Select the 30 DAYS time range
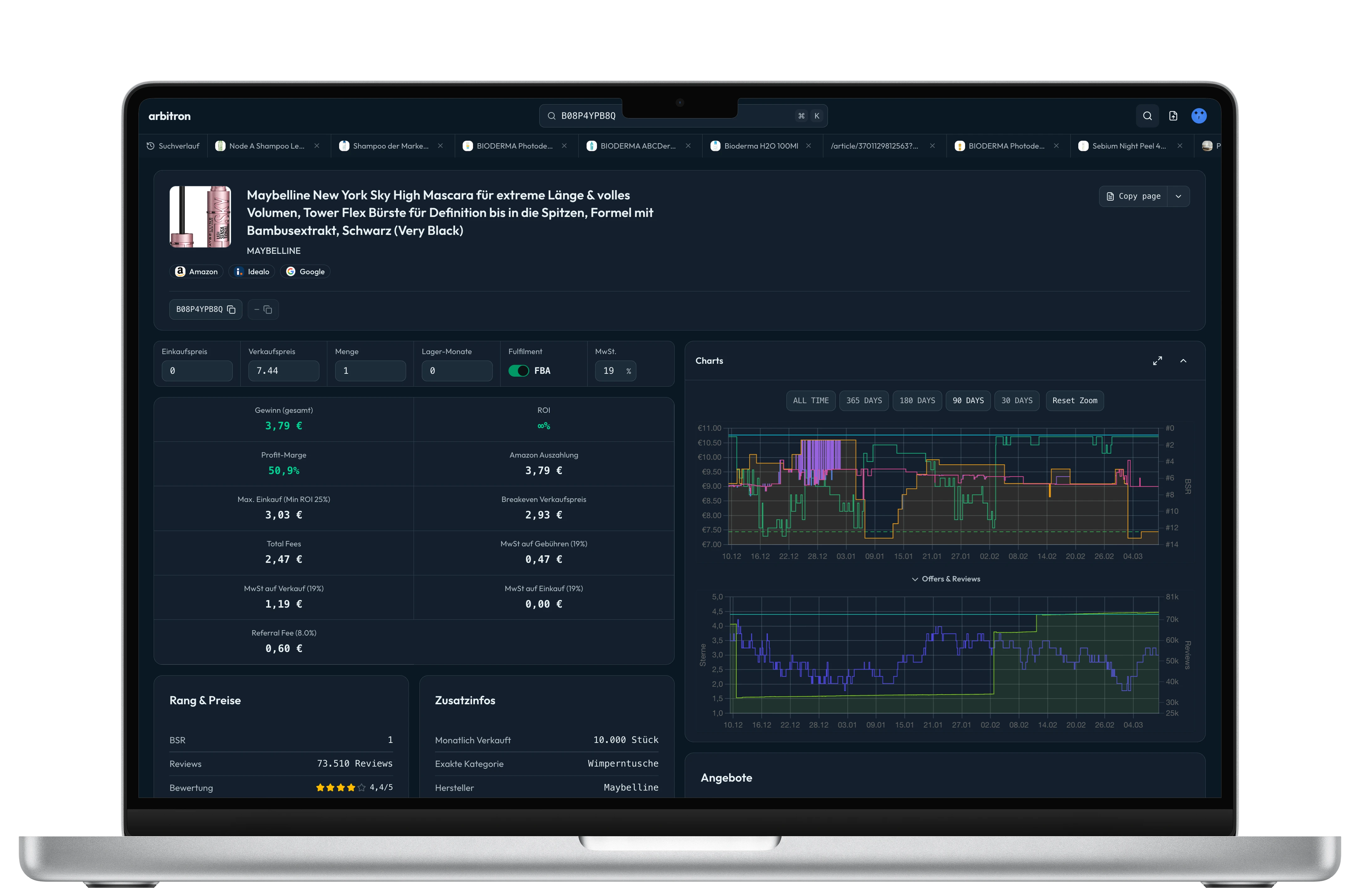This screenshot has height=896, width=1360. point(1017,401)
